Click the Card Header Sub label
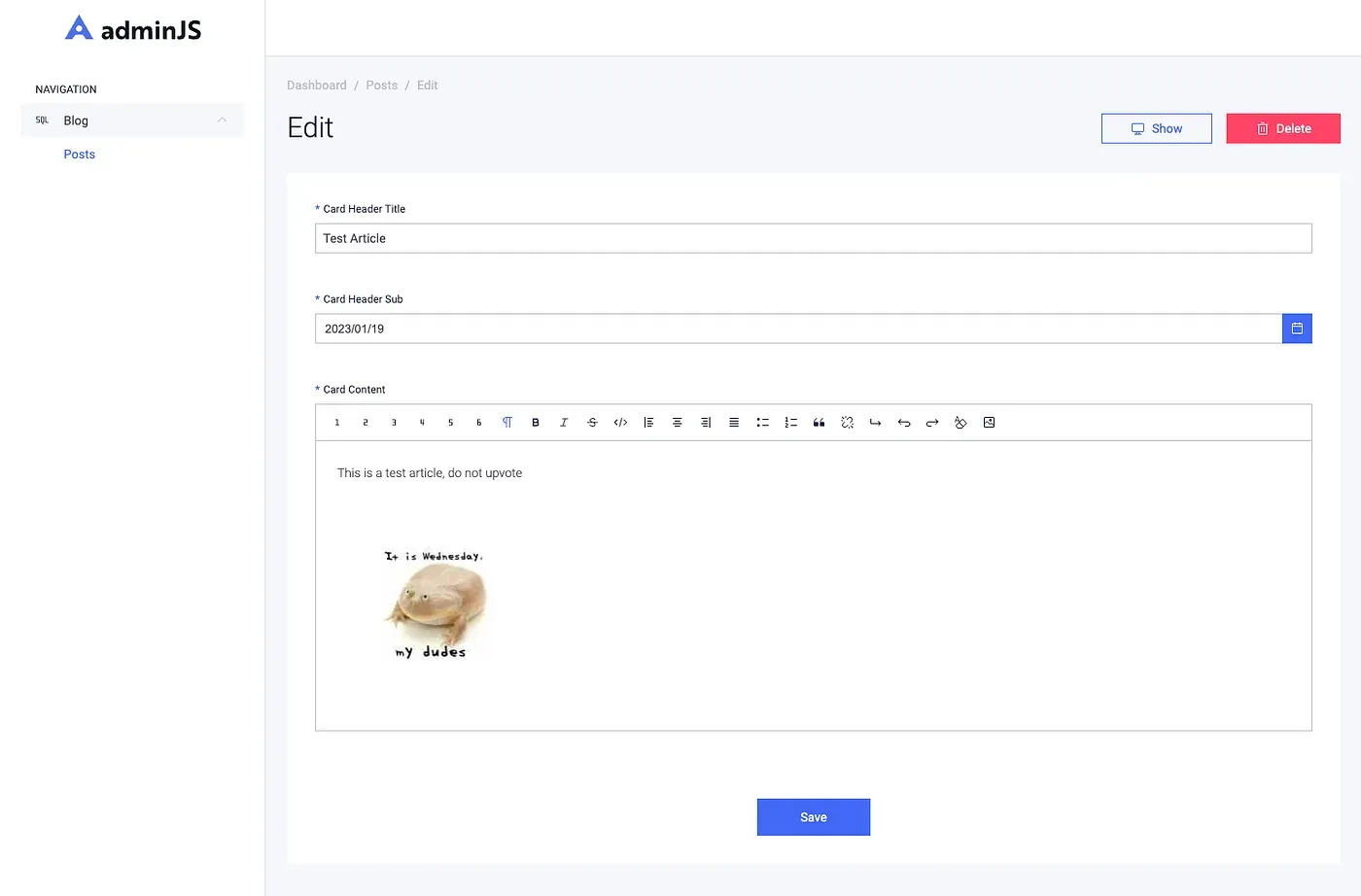The height and width of the screenshot is (896, 1361). [363, 299]
